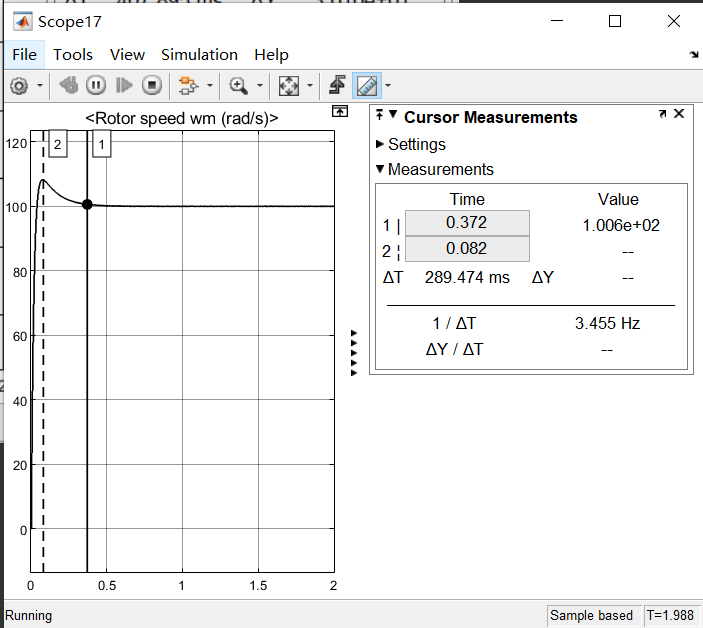
Task: Toggle the Cursor Measurements ruler icon
Action: [367, 85]
